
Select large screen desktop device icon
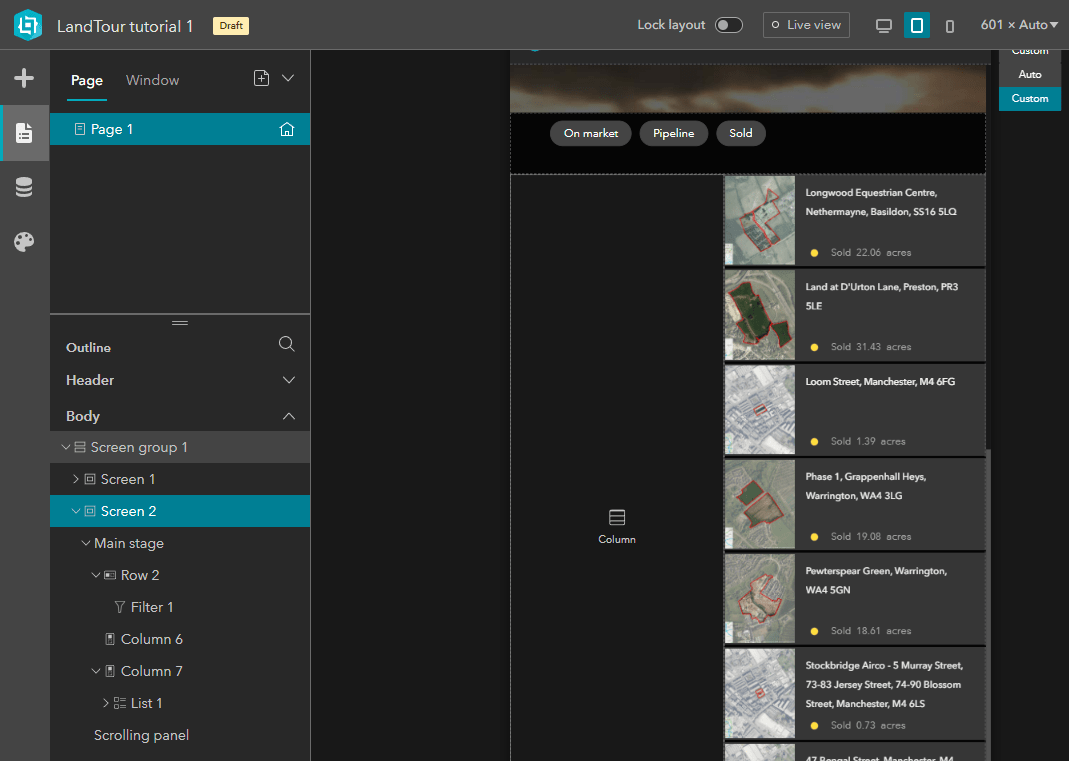(884, 26)
